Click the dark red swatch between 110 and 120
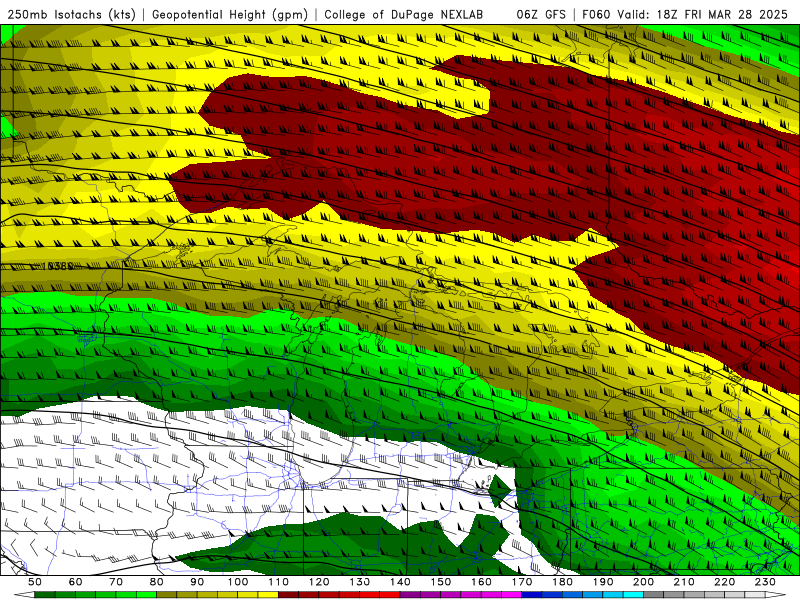 pos(288,594)
